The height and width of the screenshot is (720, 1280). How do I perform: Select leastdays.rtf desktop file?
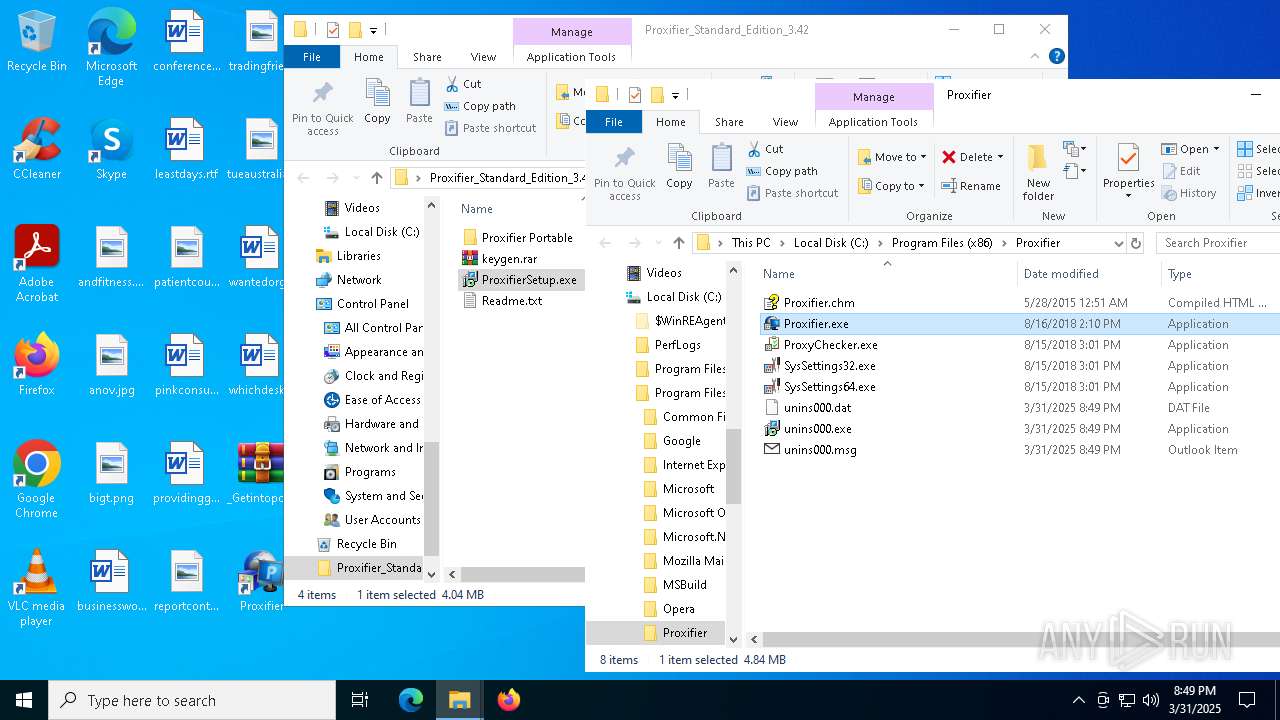click(x=186, y=148)
